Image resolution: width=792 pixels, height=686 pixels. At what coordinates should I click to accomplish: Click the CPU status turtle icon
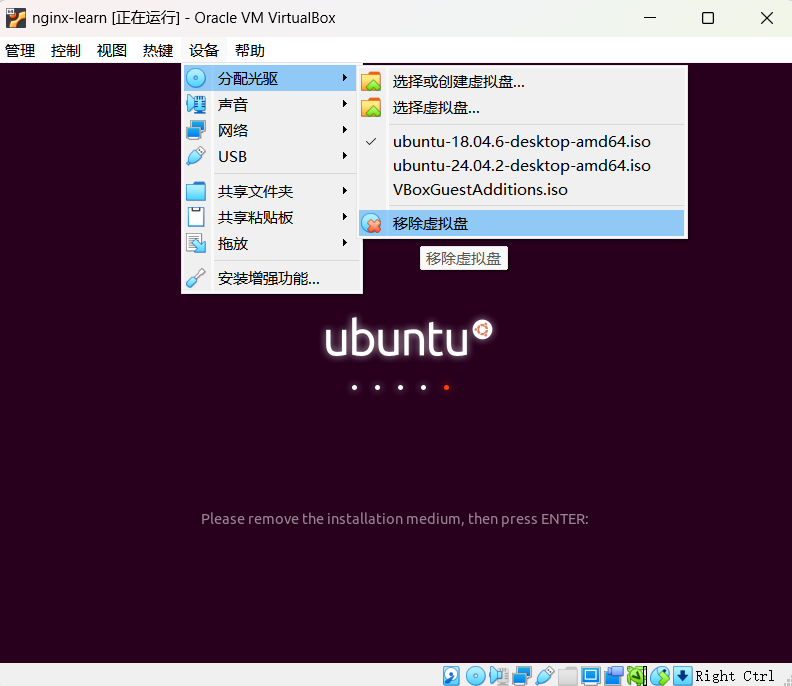click(x=636, y=675)
